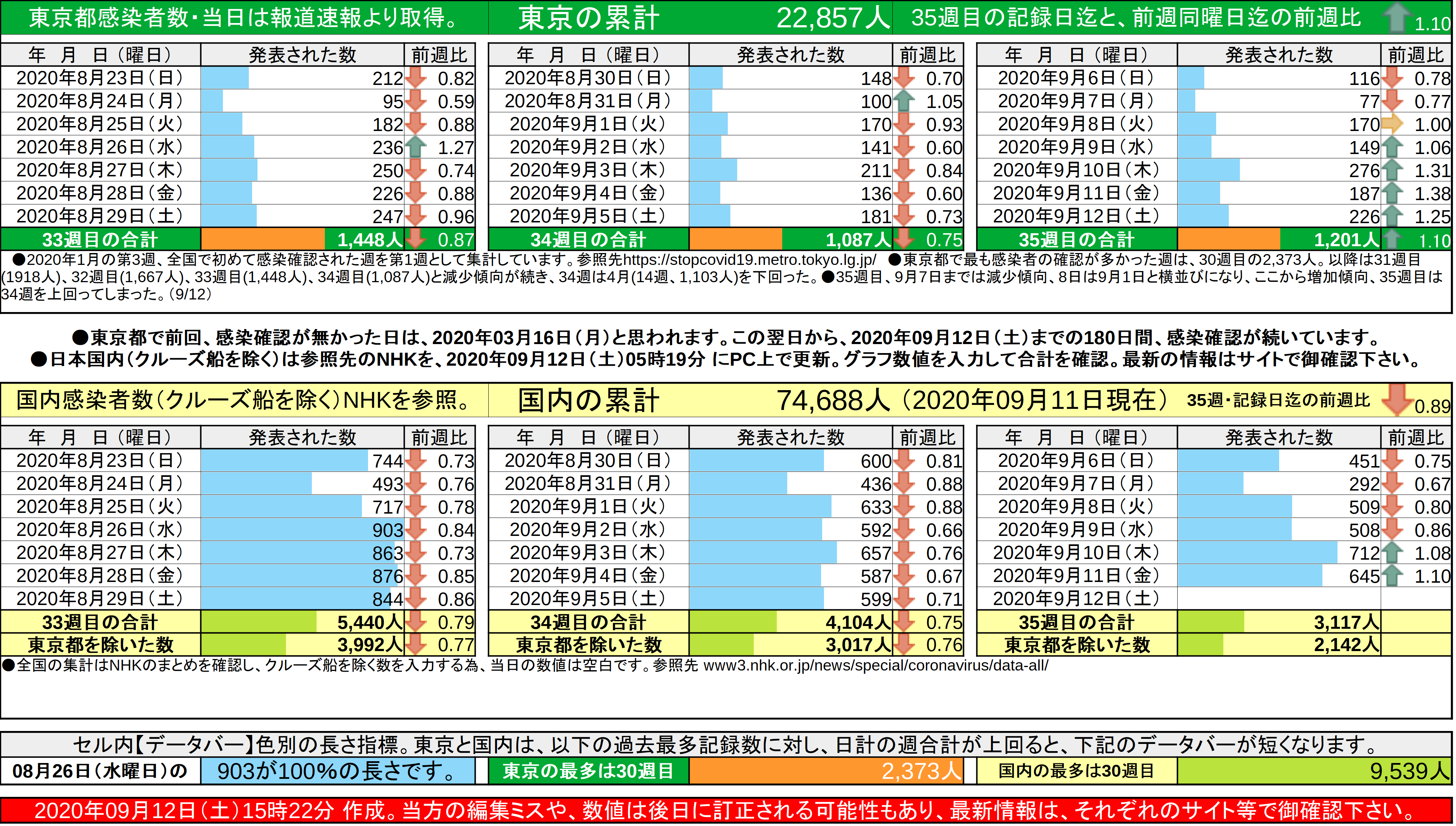Click the red footer 2020年09月12日 15時22分 作成 banner
The width and height of the screenshot is (1456, 826).
pos(727,810)
